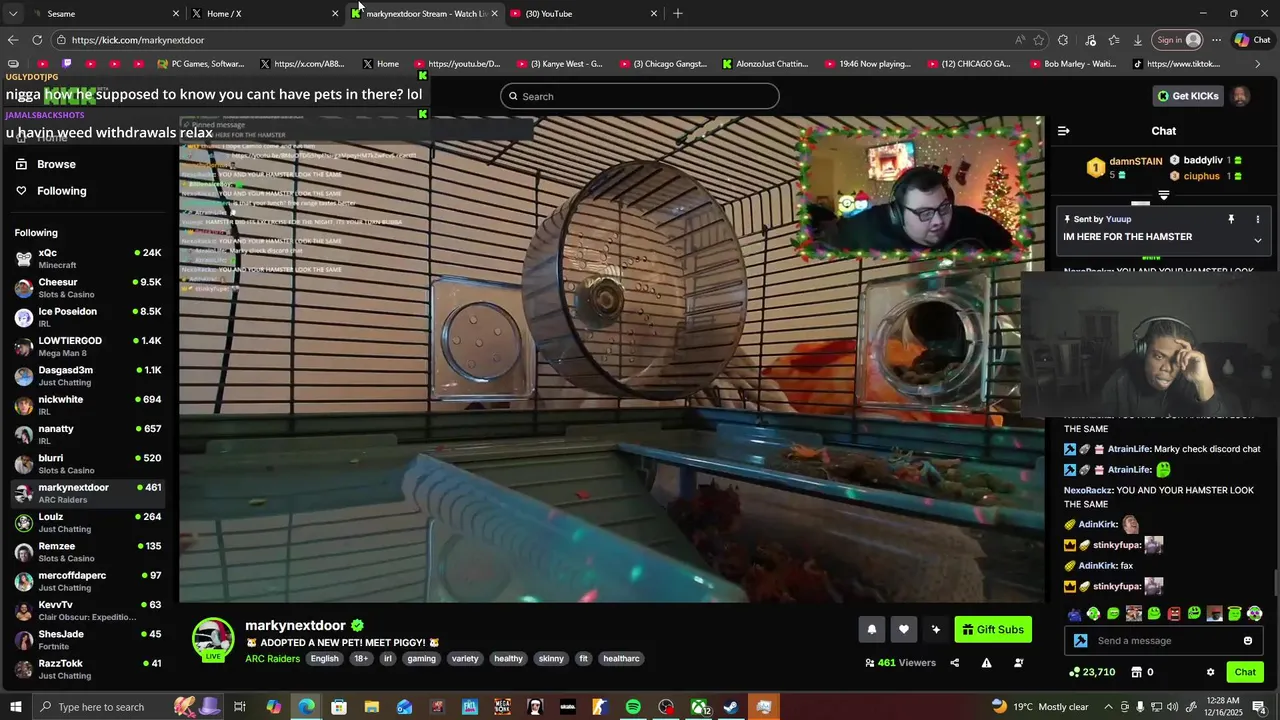The width and height of the screenshot is (1280, 720).
Task: Open Ice Poseidon channel
Action: (x=88, y=317)
